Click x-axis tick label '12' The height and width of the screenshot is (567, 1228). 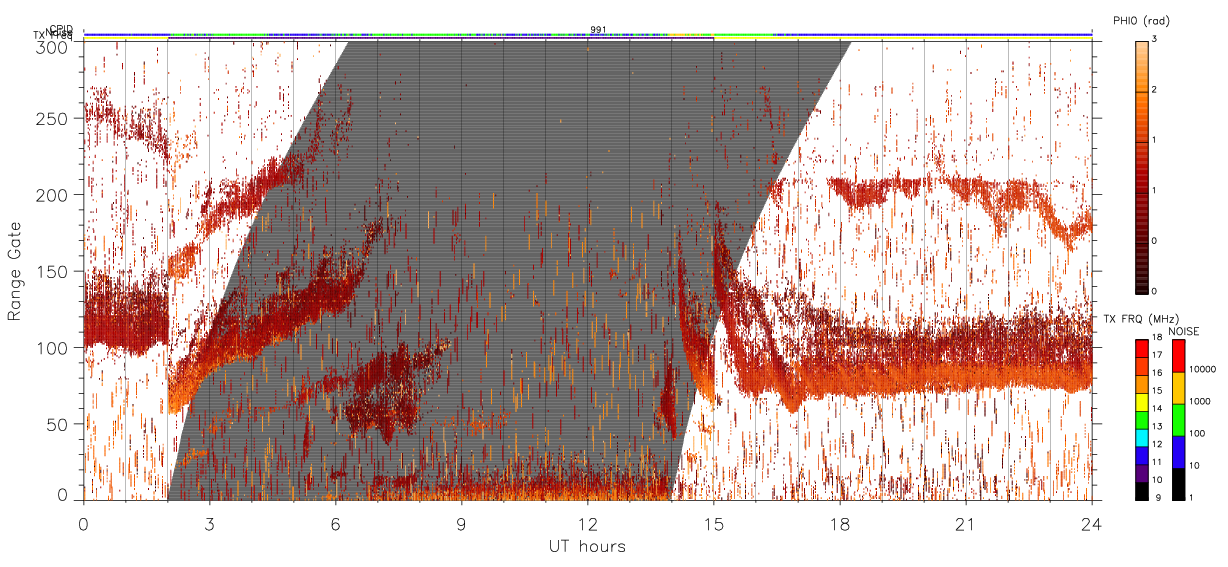point(588,524)
